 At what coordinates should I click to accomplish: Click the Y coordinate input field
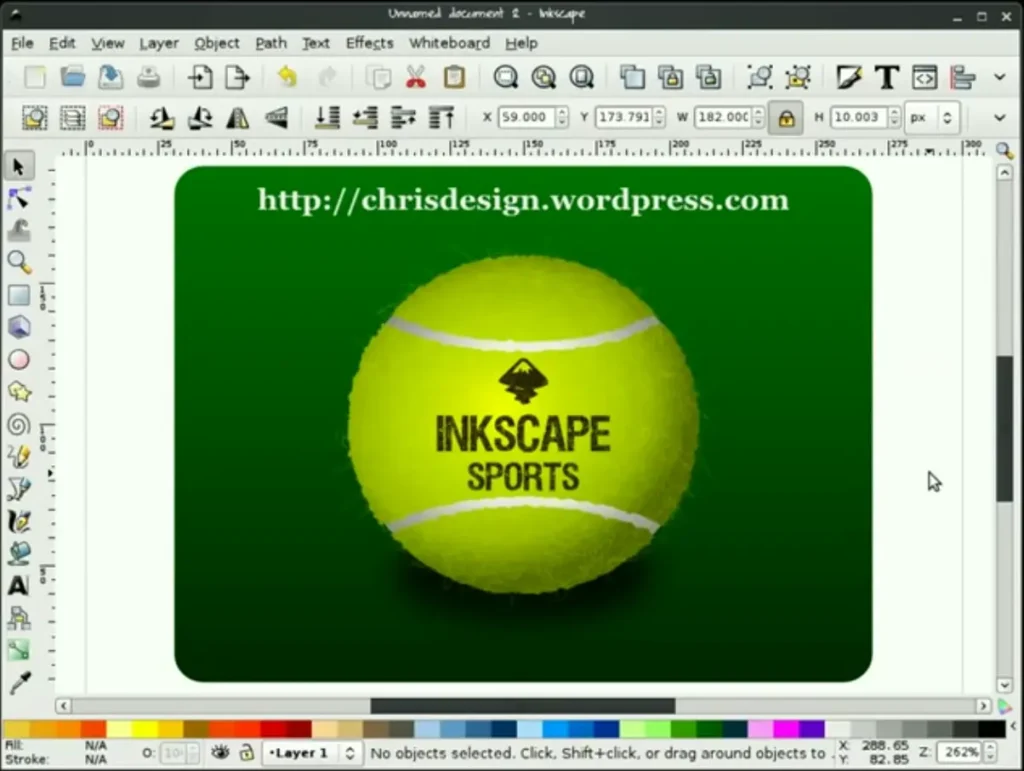click(x=624, y=118)
